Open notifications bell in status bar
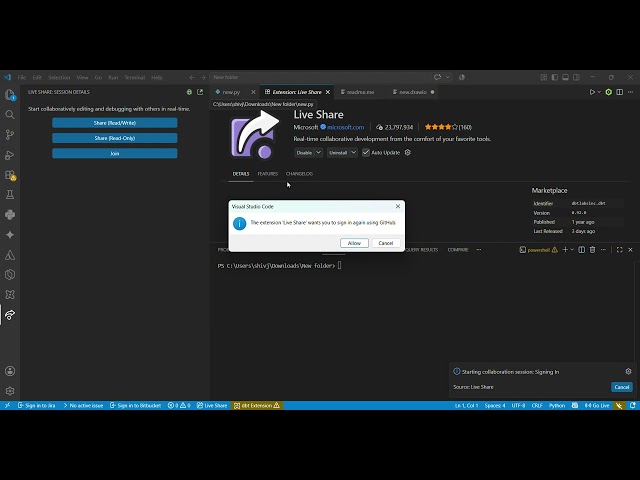Screen dimensions: 640x480 632,405
